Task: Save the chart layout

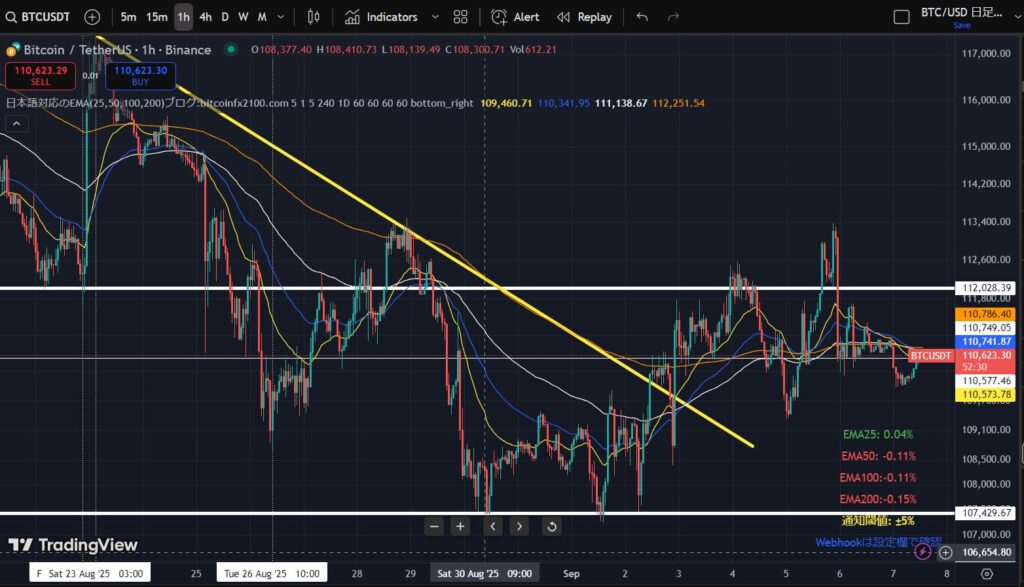Action: [961, 25]
